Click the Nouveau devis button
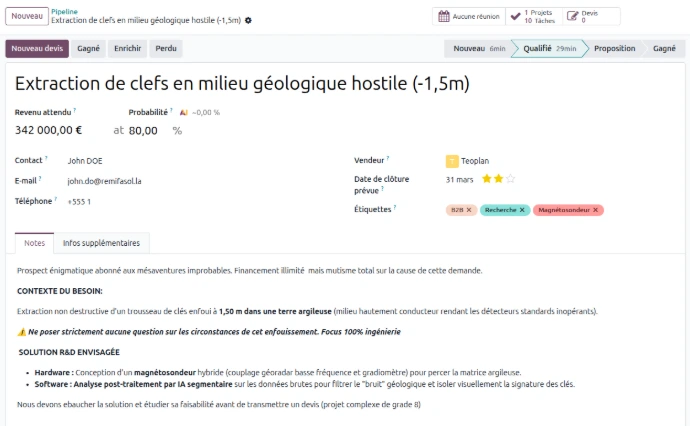This screenshot has height=426, width=690. pyautogui.click(x=37, y=48)
